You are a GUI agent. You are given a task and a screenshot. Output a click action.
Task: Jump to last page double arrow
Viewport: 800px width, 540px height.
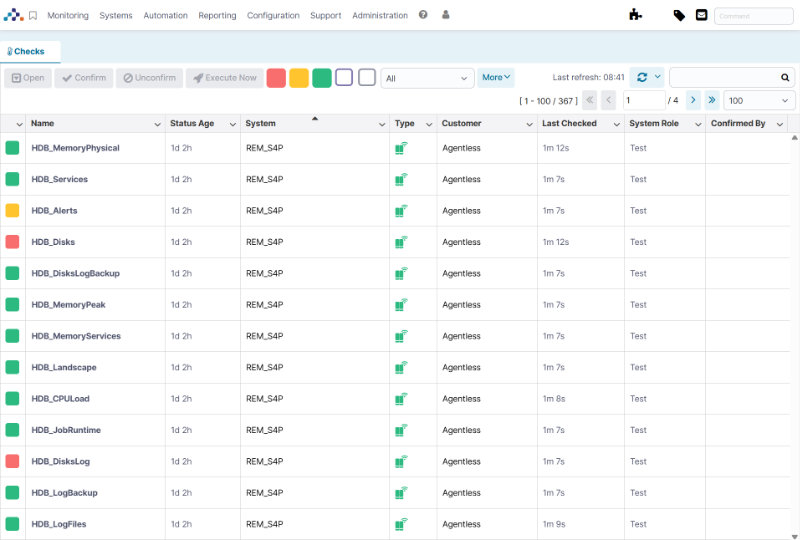pyautogui.click(x=712, y=100)
